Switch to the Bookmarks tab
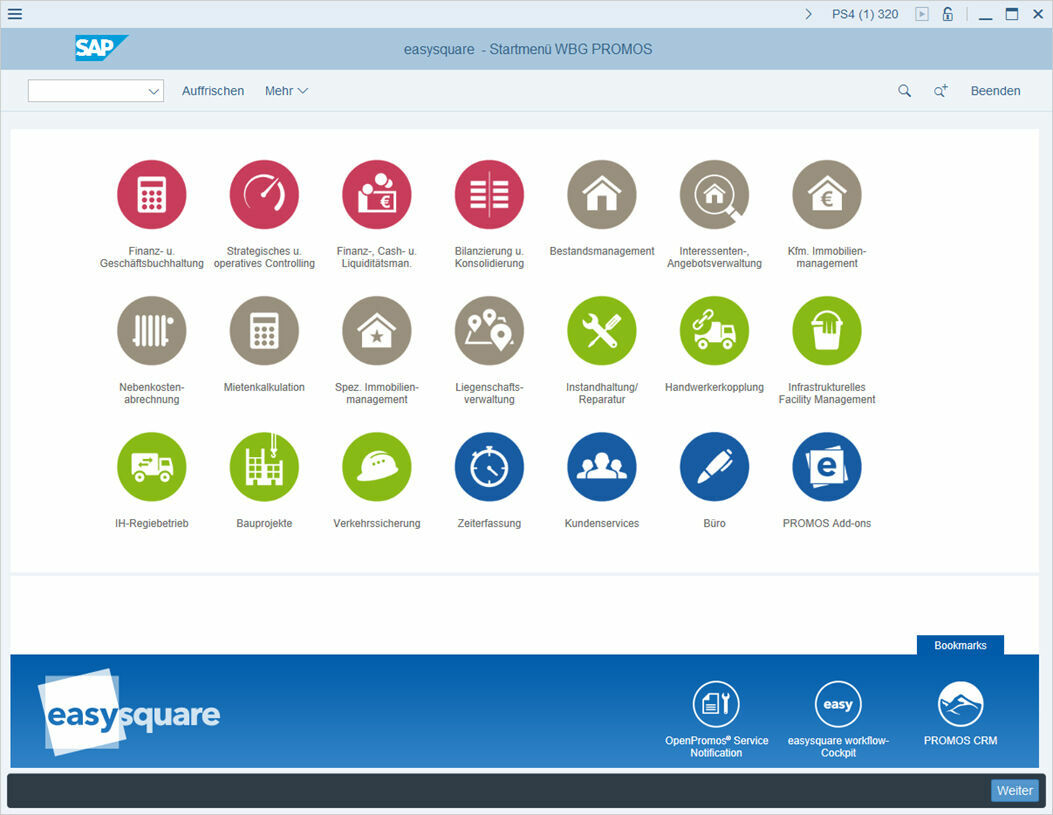 pos(959,645)
